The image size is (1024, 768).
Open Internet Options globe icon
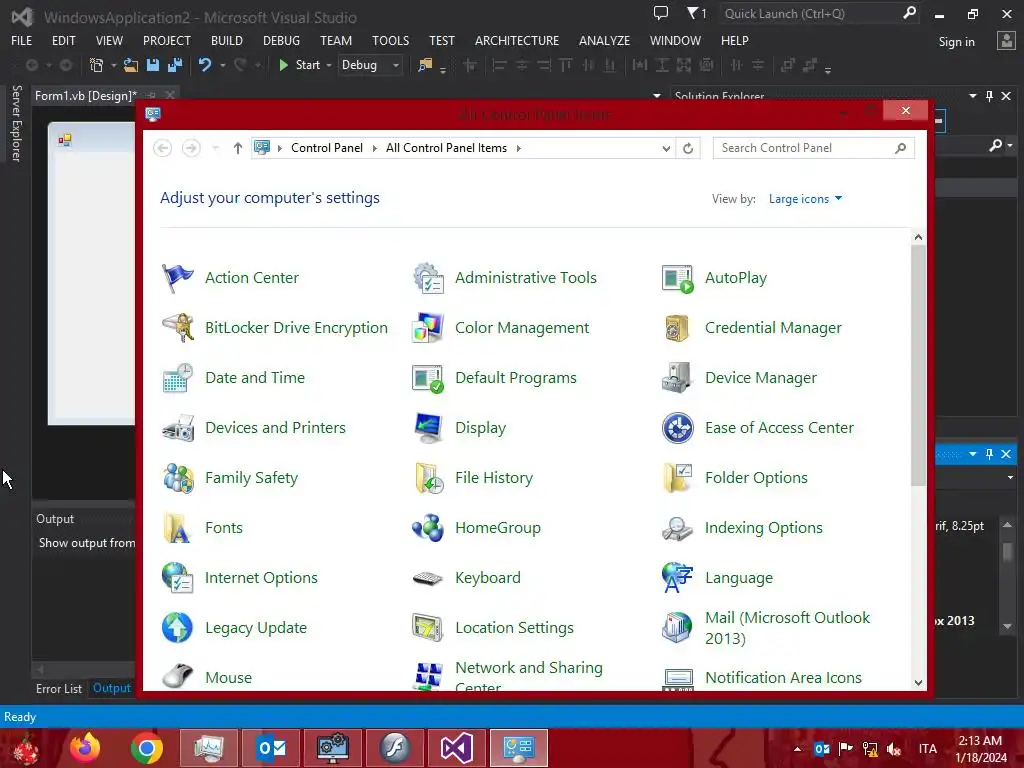click(x=177, y=578)
